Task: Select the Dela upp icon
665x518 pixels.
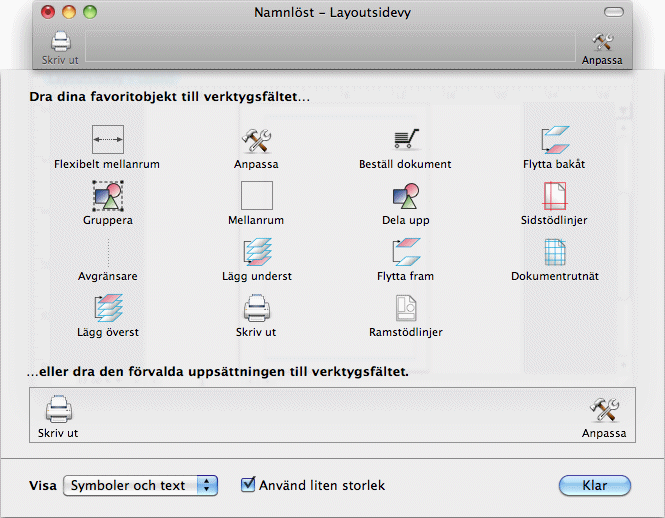Action: 406,196
